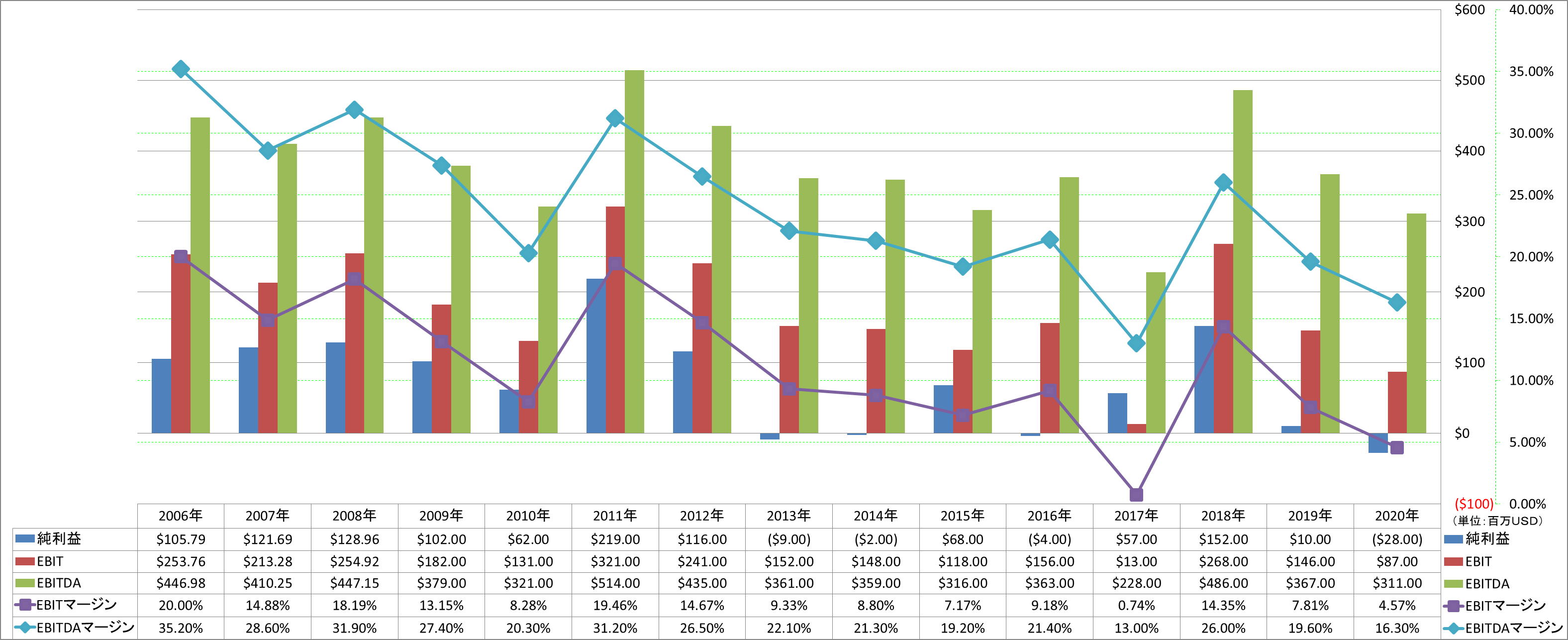Select the negative value ($28.00)

pos(1397,539)
